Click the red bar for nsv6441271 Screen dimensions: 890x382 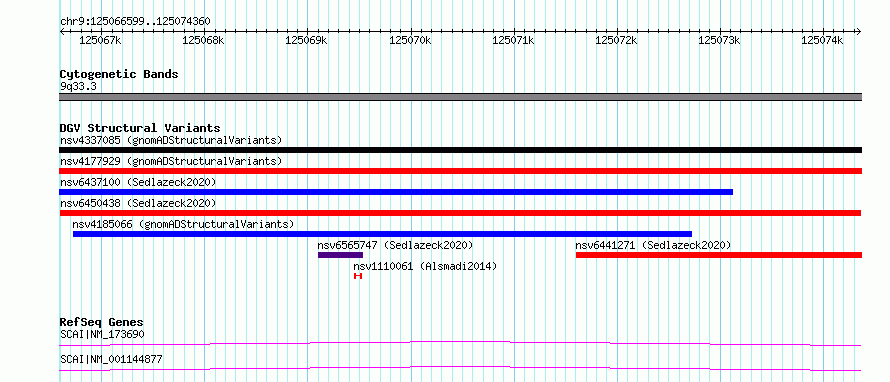(x=719, y=255)
